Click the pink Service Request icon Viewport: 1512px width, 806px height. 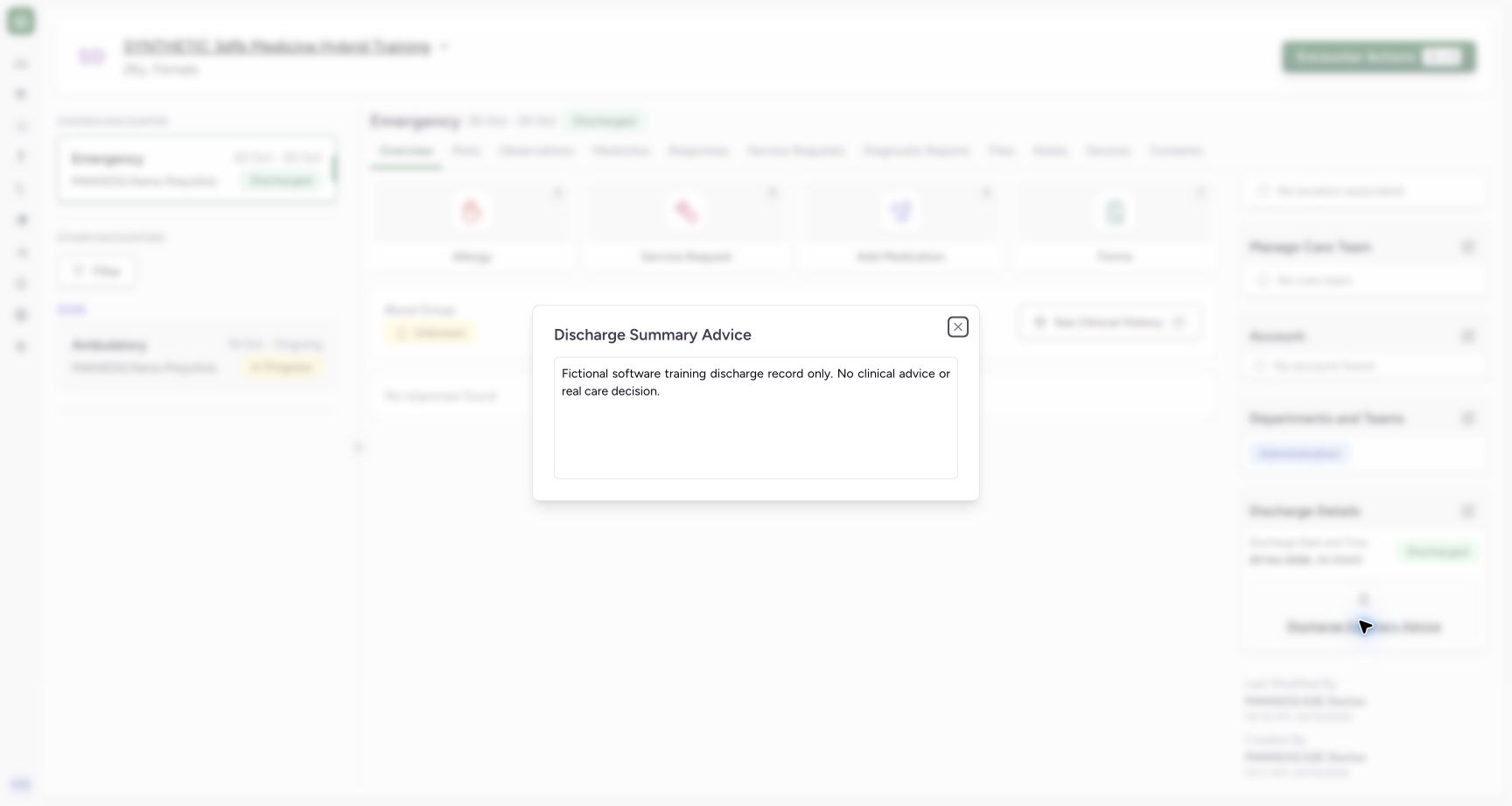(686, 211)
